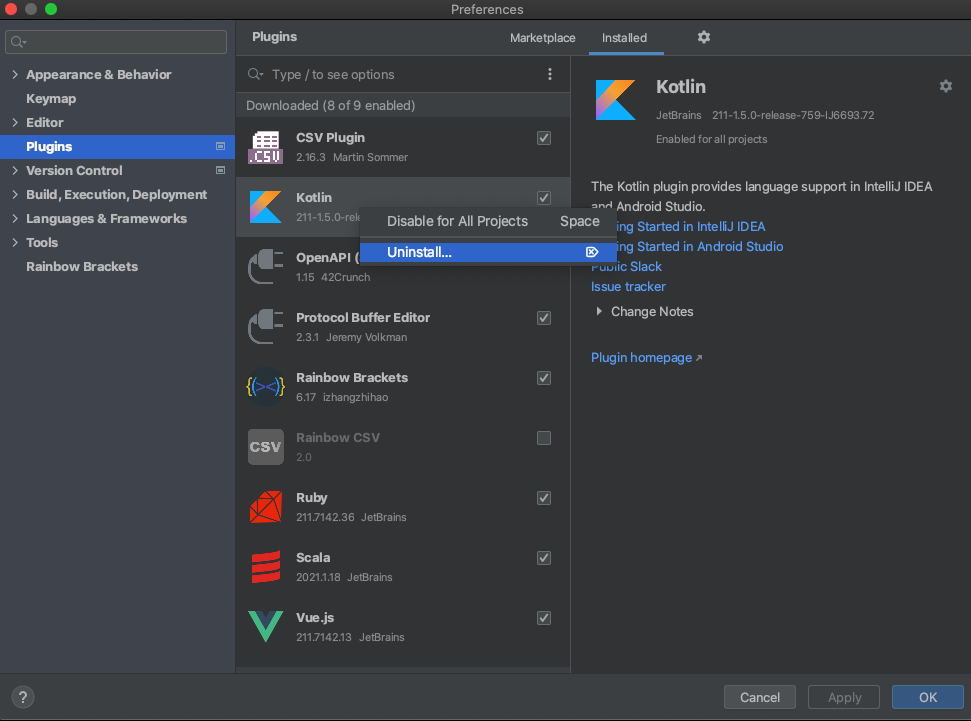Expand Build, Execution, Deployment section

(x=15, y=194)
